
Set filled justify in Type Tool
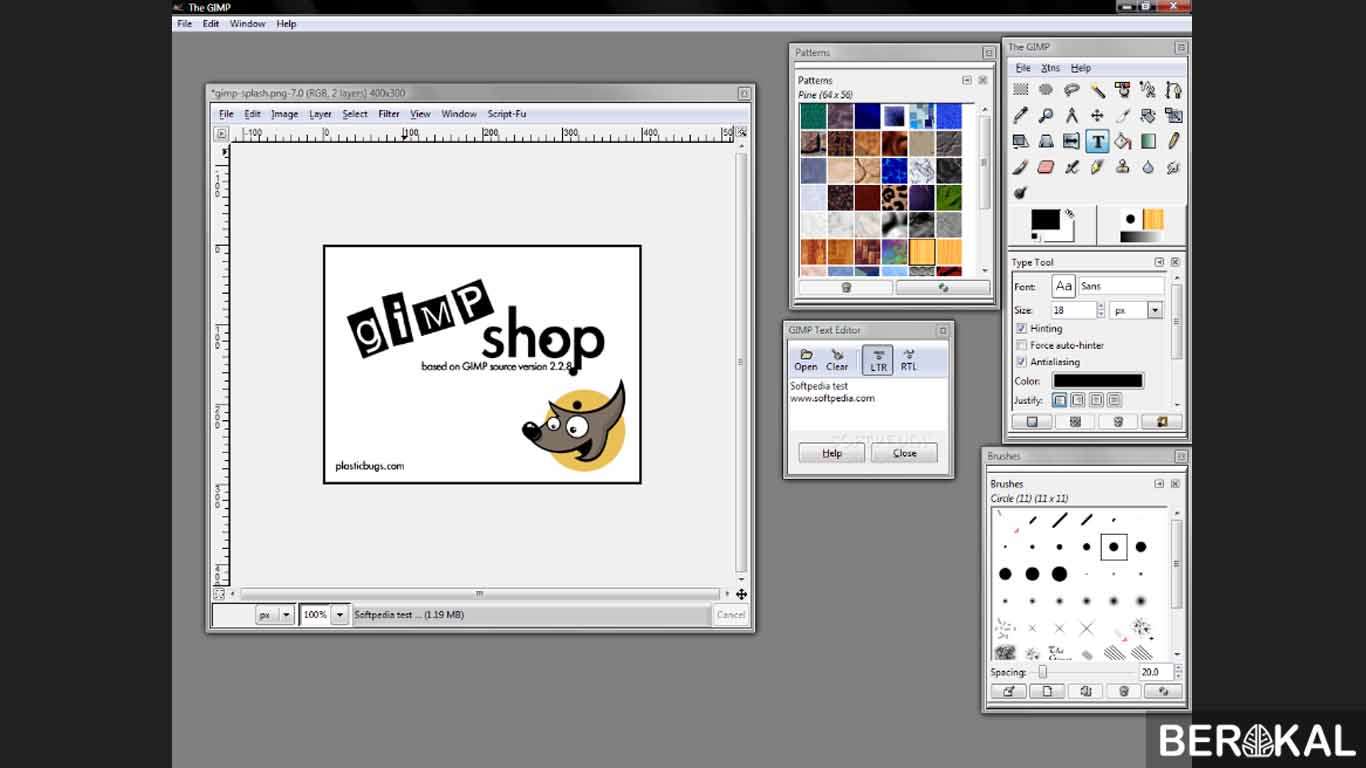1114,400
